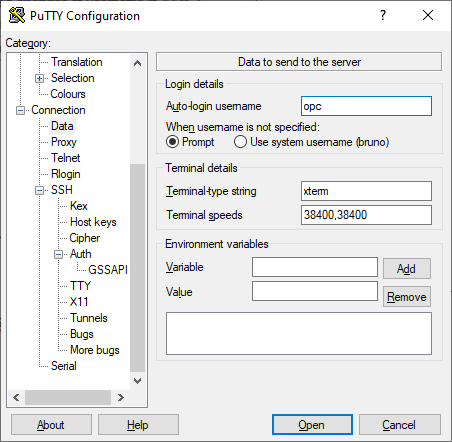Collapse the Connection tree node
This screenshot has width=452, height=442.
coord(20,110)
